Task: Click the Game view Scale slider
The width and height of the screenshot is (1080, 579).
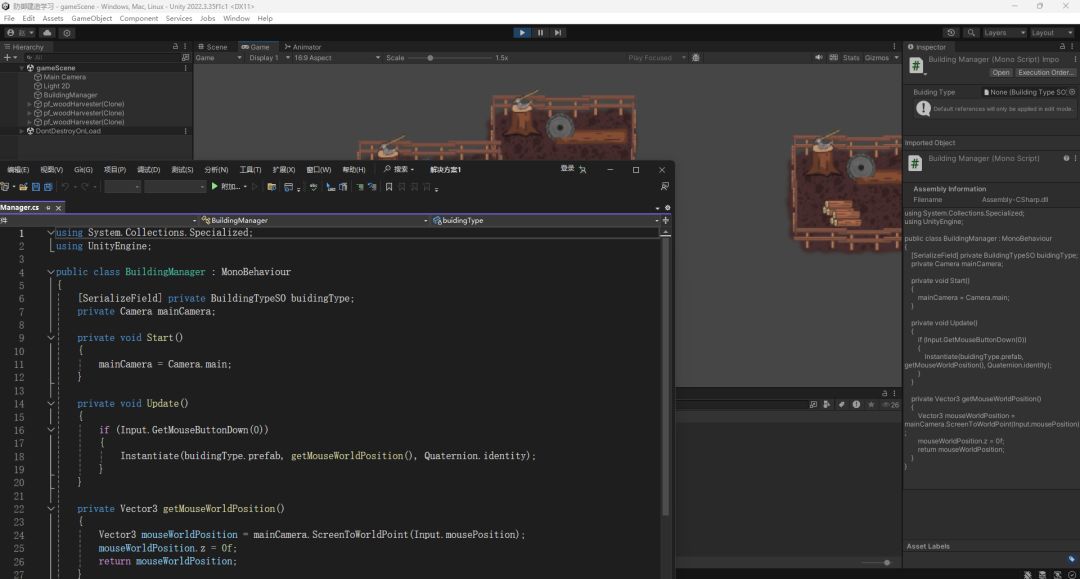Action: tap(431, 58)
